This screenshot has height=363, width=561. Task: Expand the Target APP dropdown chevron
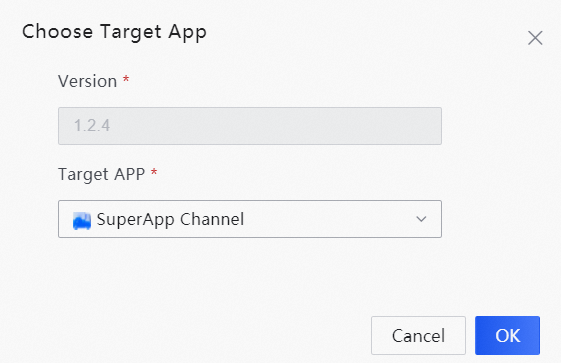[421, 219]
